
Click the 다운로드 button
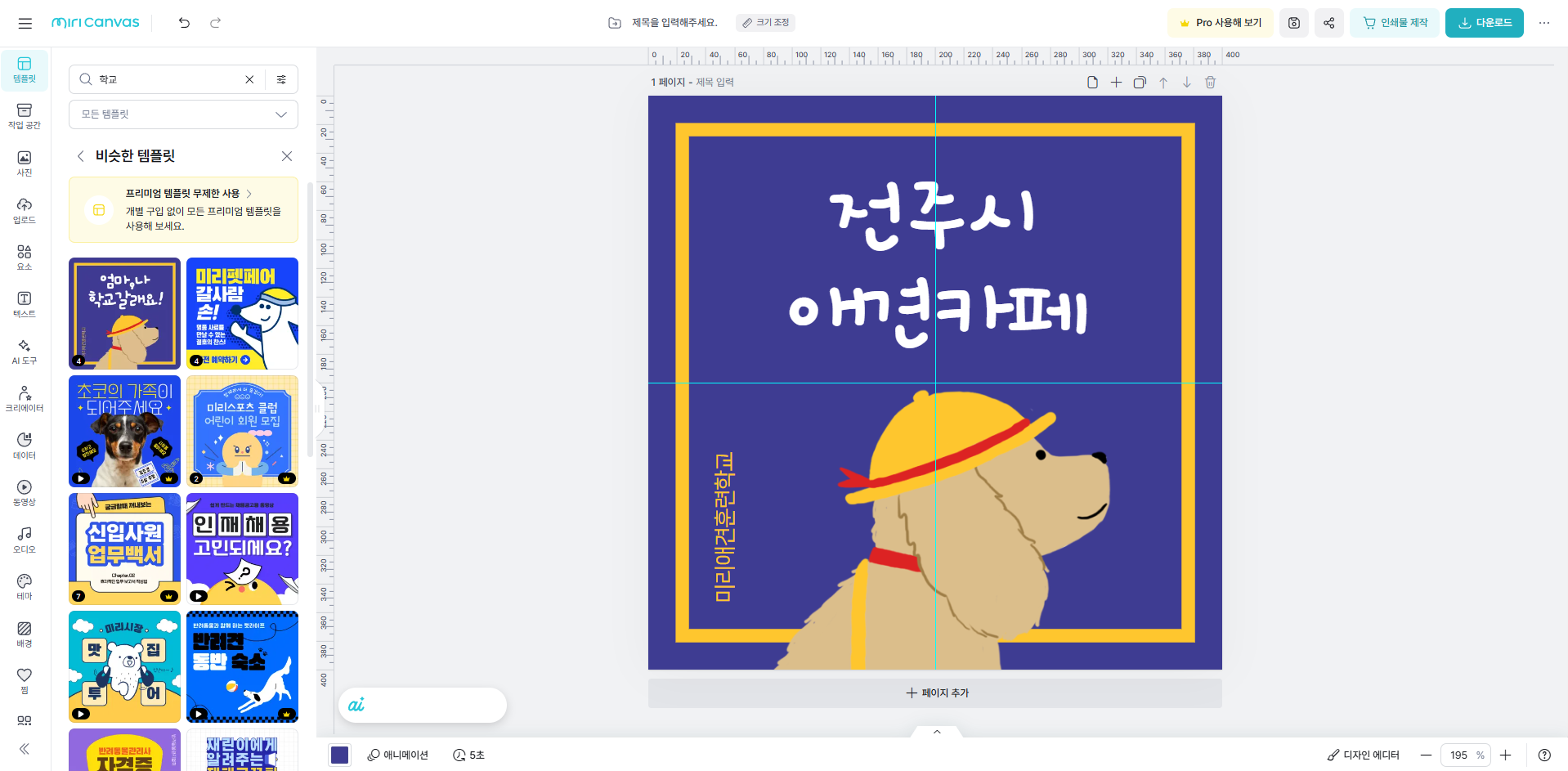[1485, 23]
